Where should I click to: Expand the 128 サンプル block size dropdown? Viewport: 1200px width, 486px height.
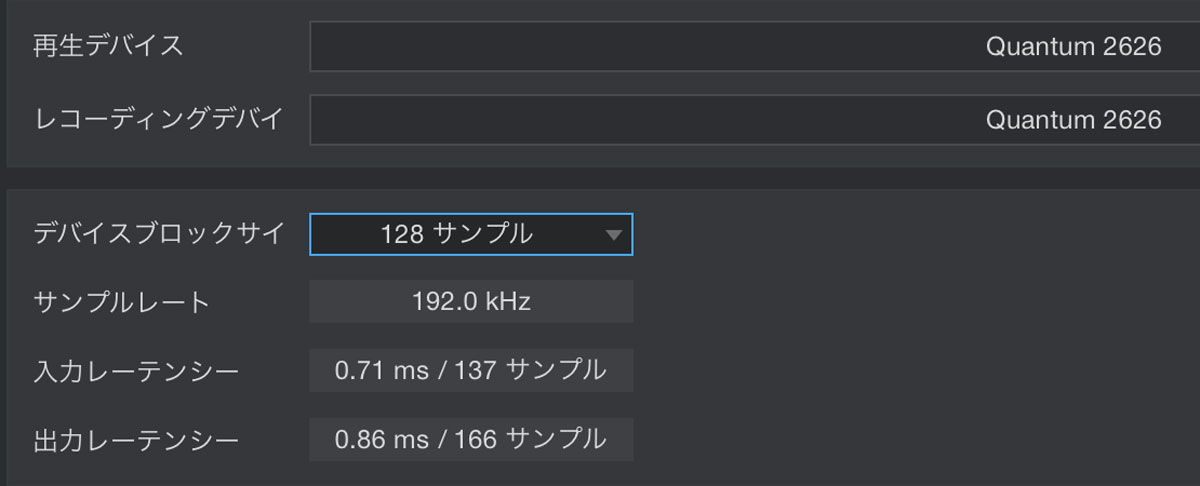coord(471,234)
